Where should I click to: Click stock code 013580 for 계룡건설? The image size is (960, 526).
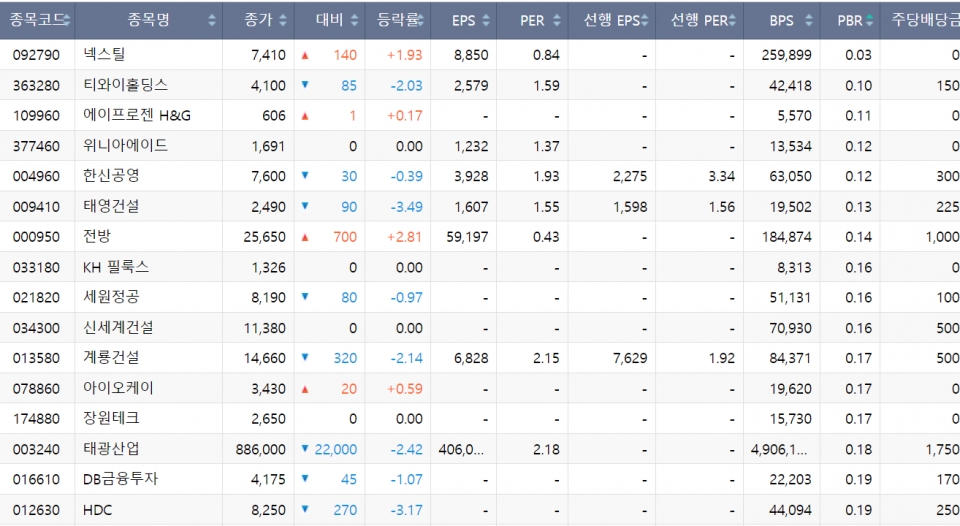coord(36,358)
